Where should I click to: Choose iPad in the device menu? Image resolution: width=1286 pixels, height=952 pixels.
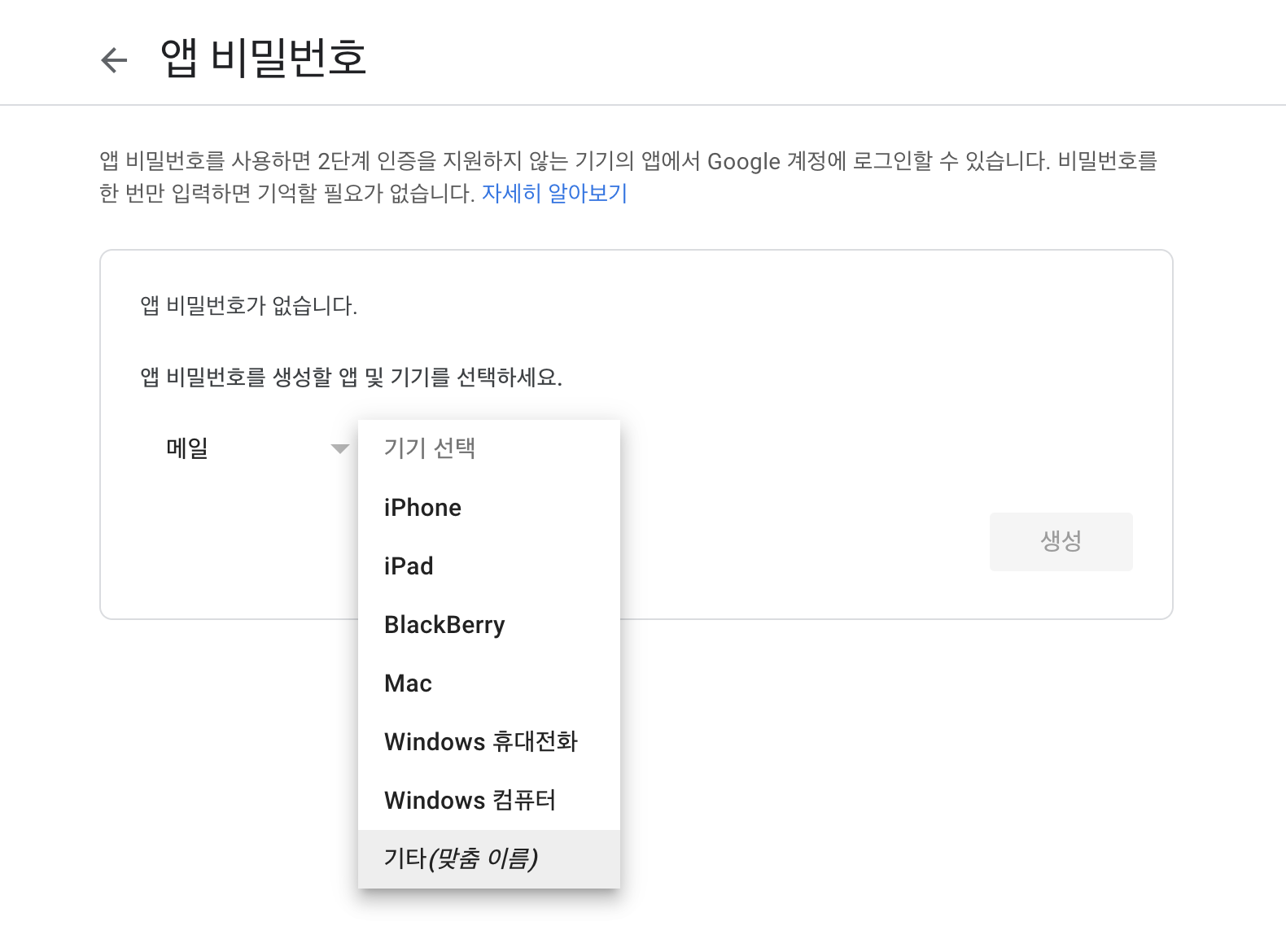click(489, 566)
